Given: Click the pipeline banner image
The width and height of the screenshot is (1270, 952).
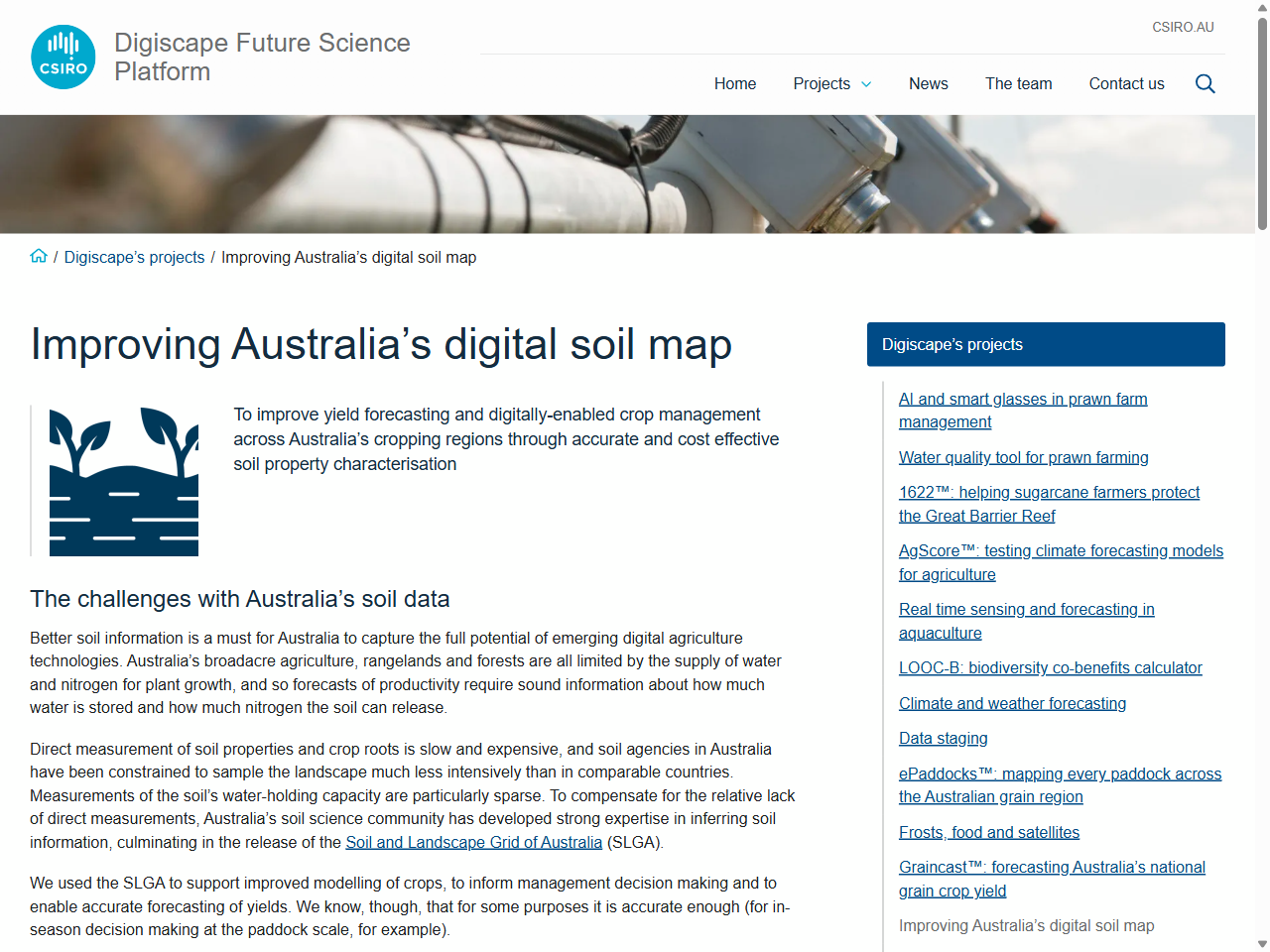Looking at the screenshot, I should pyautogui.click(x=627, y=175).
